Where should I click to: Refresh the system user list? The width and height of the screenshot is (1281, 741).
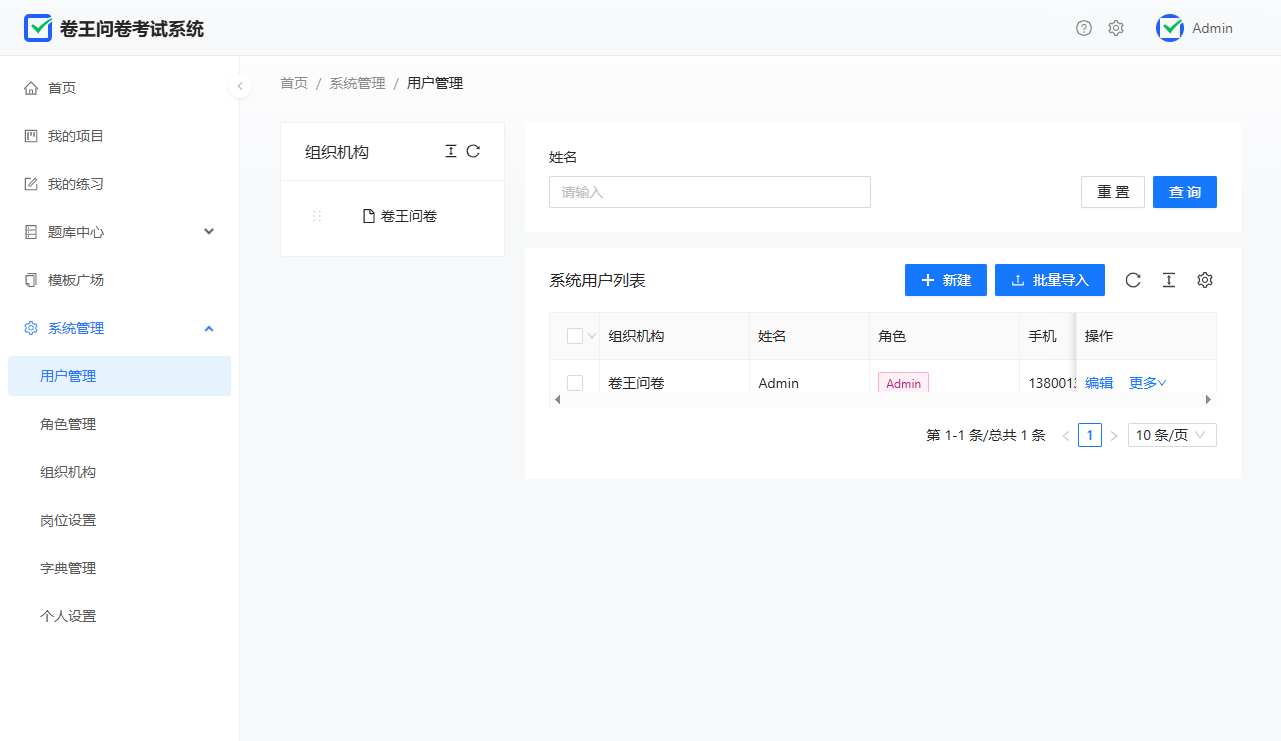1133,280
